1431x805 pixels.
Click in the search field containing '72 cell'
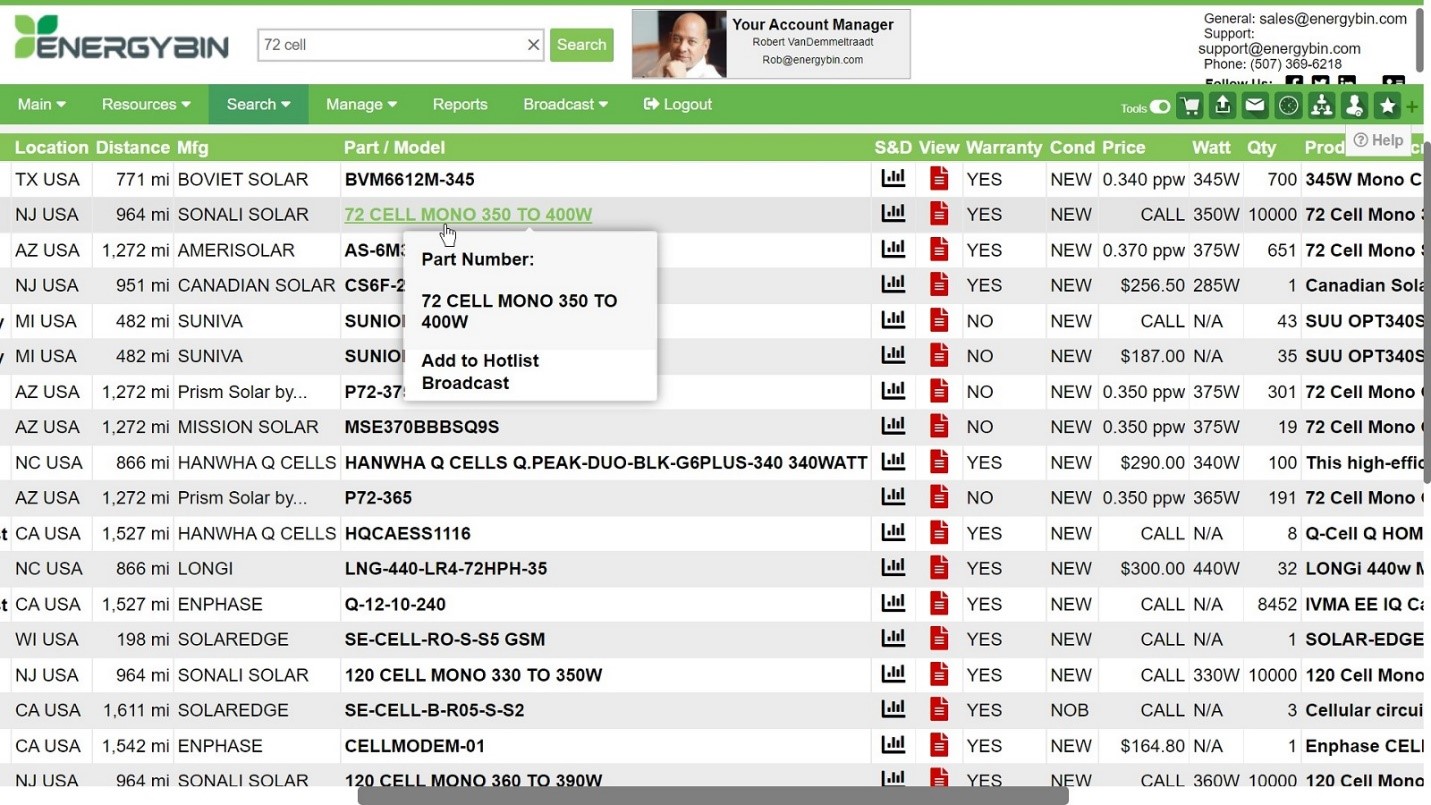(390, 45)
